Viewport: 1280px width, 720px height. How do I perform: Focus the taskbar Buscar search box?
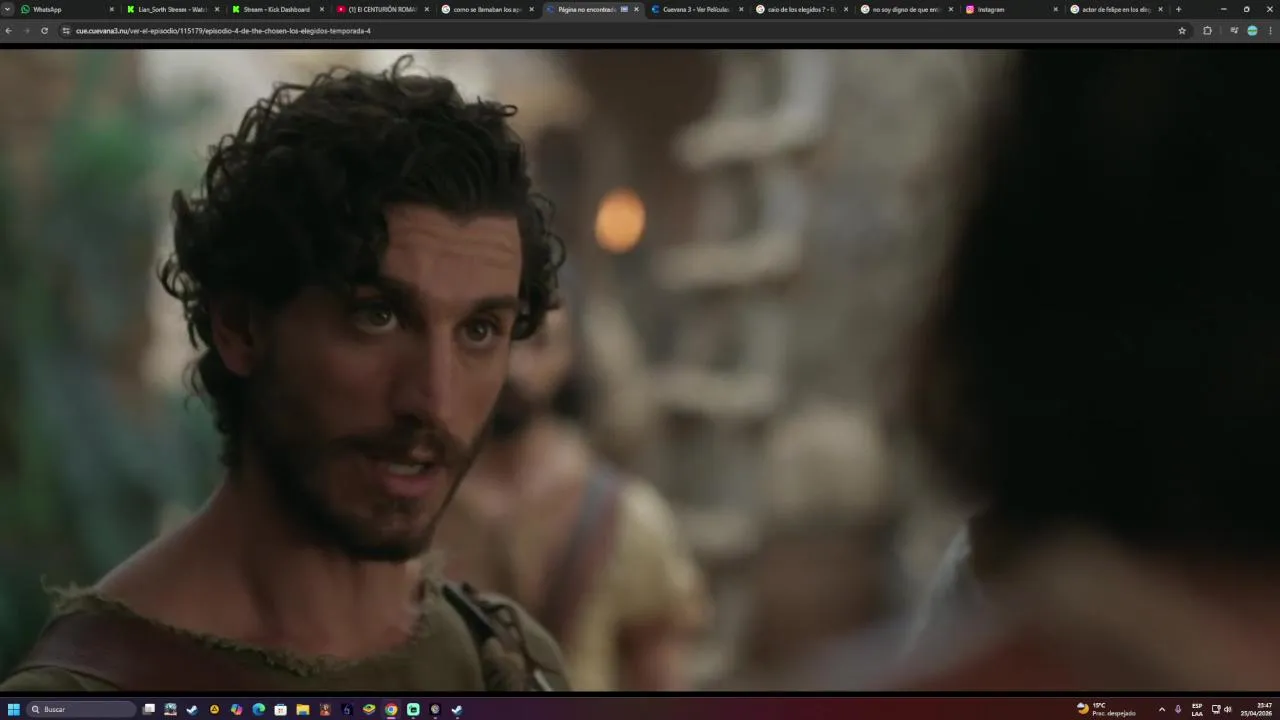click(81, 709)
